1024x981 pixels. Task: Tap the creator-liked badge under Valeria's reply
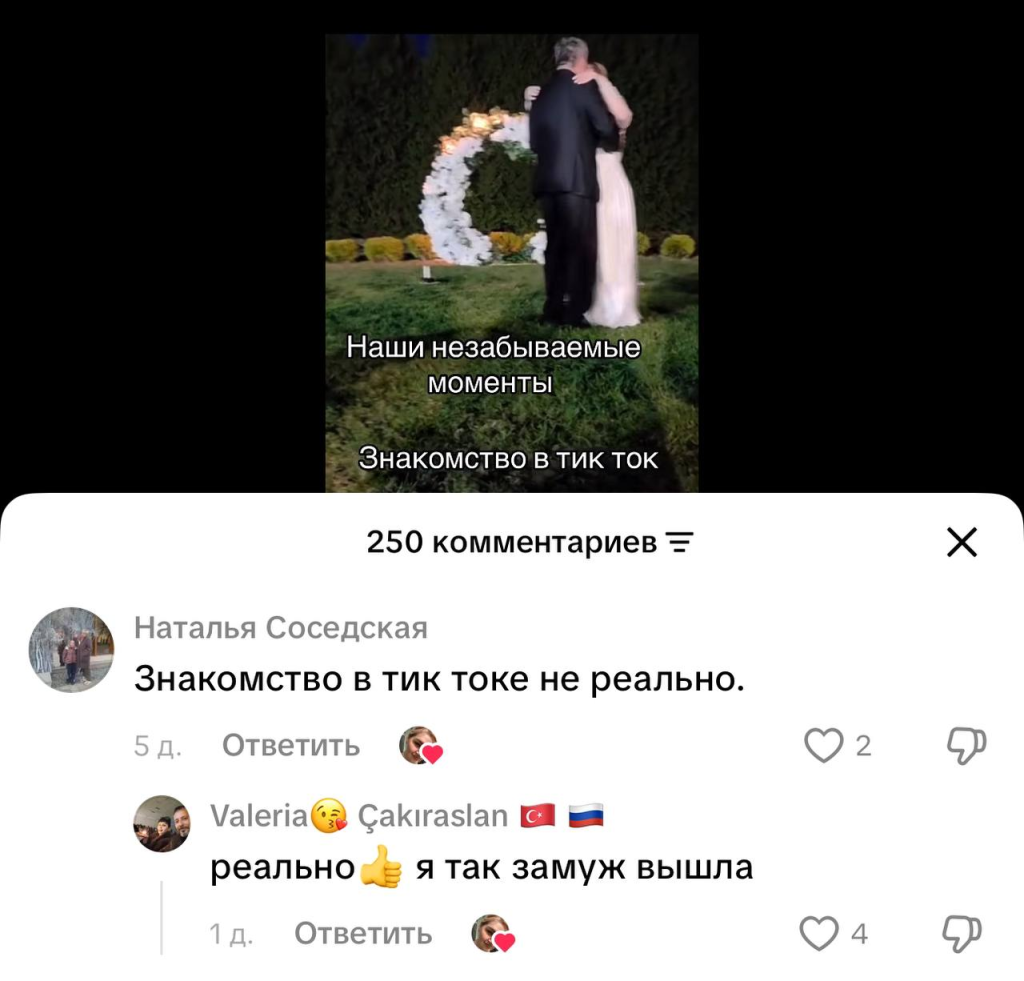[493, 933]
